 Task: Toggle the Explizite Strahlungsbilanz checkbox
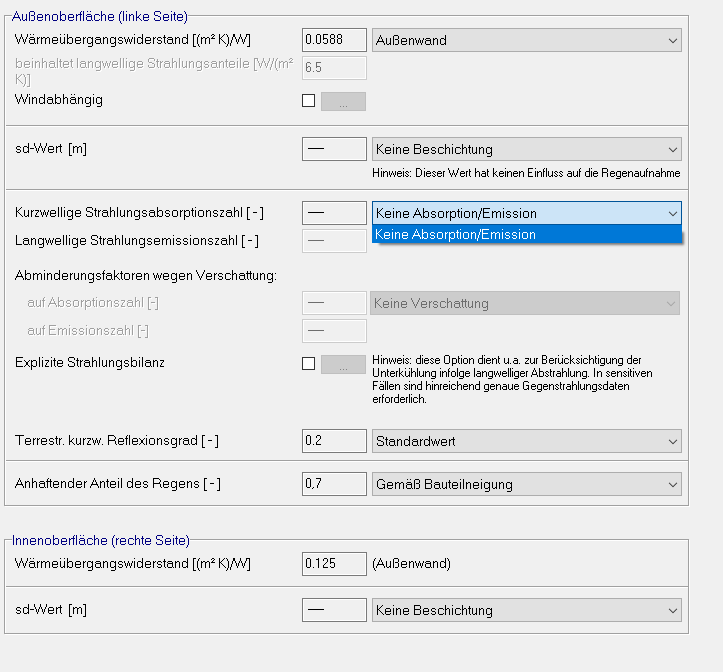pyautogui.click(x=308, y=363)
